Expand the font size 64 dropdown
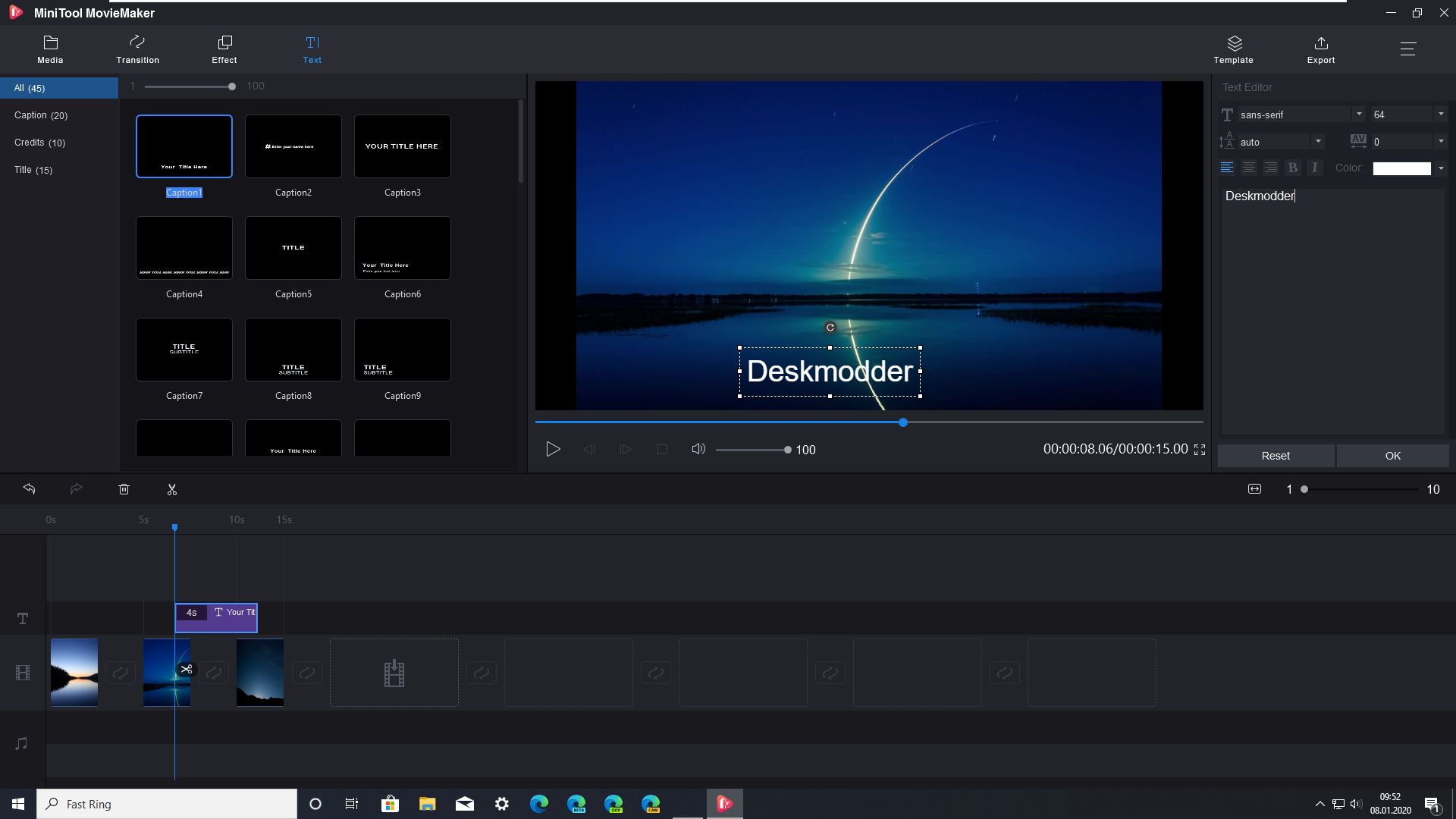The width and height of the screenshot is (1456, 819). [x=1440, y=115]
